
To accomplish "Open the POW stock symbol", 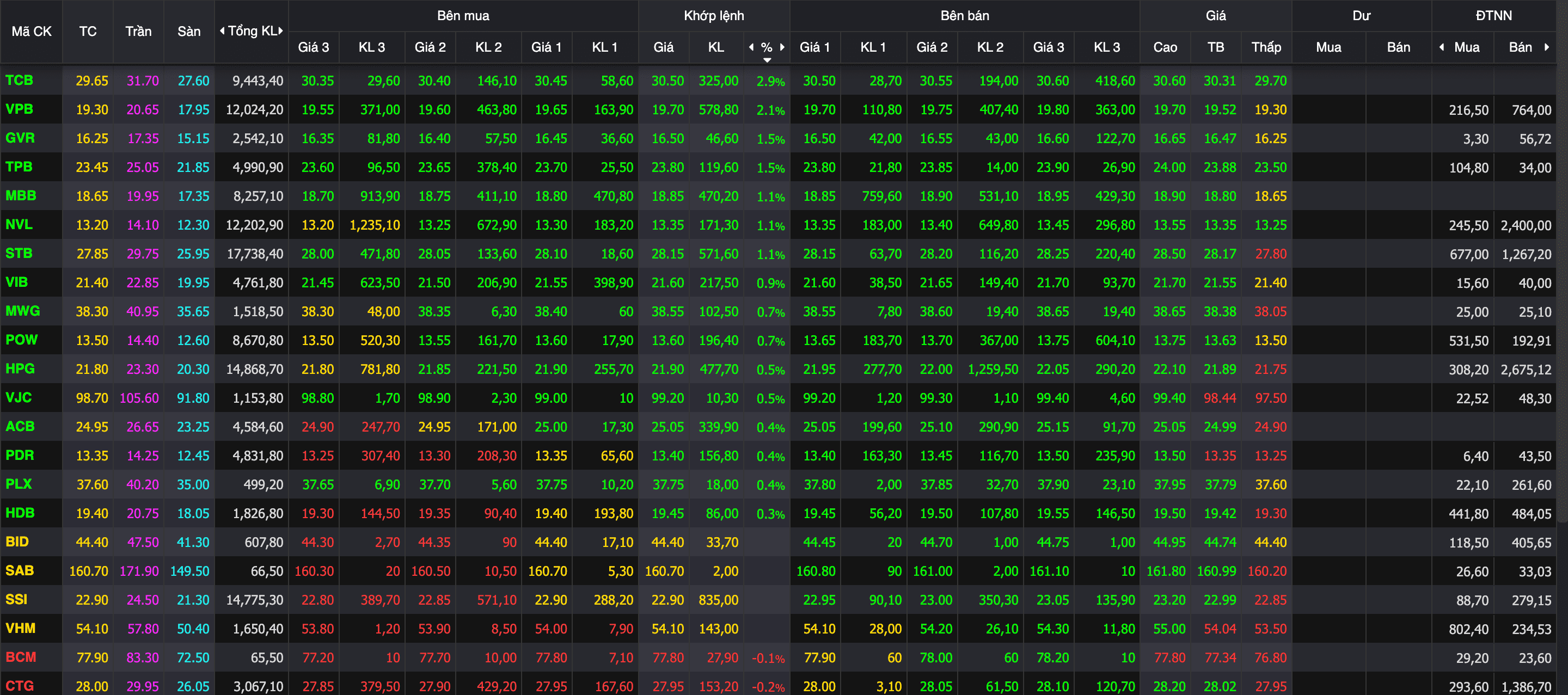I will pyautogui.click(x=21, y=340).
